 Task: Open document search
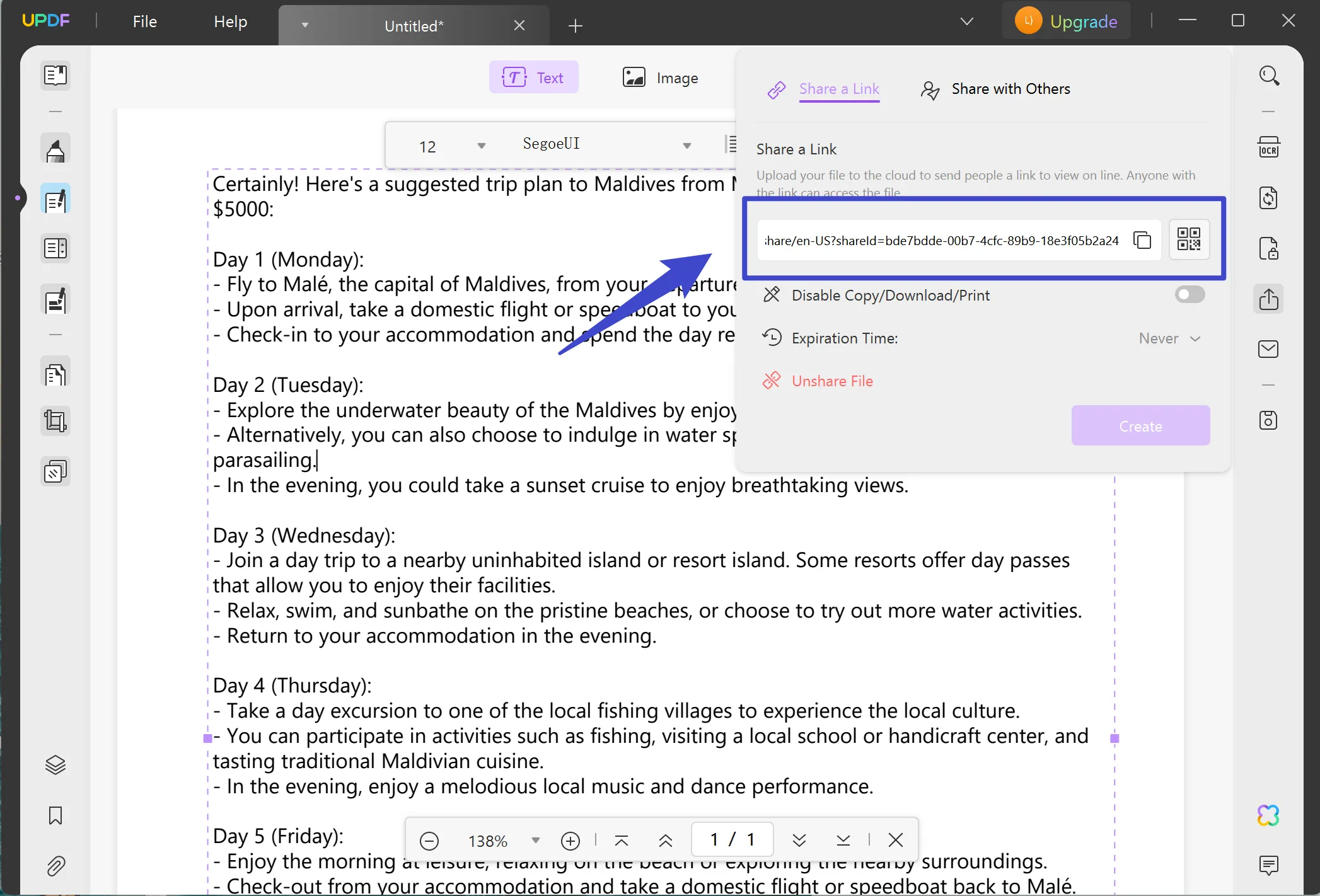click(1269, 75)
